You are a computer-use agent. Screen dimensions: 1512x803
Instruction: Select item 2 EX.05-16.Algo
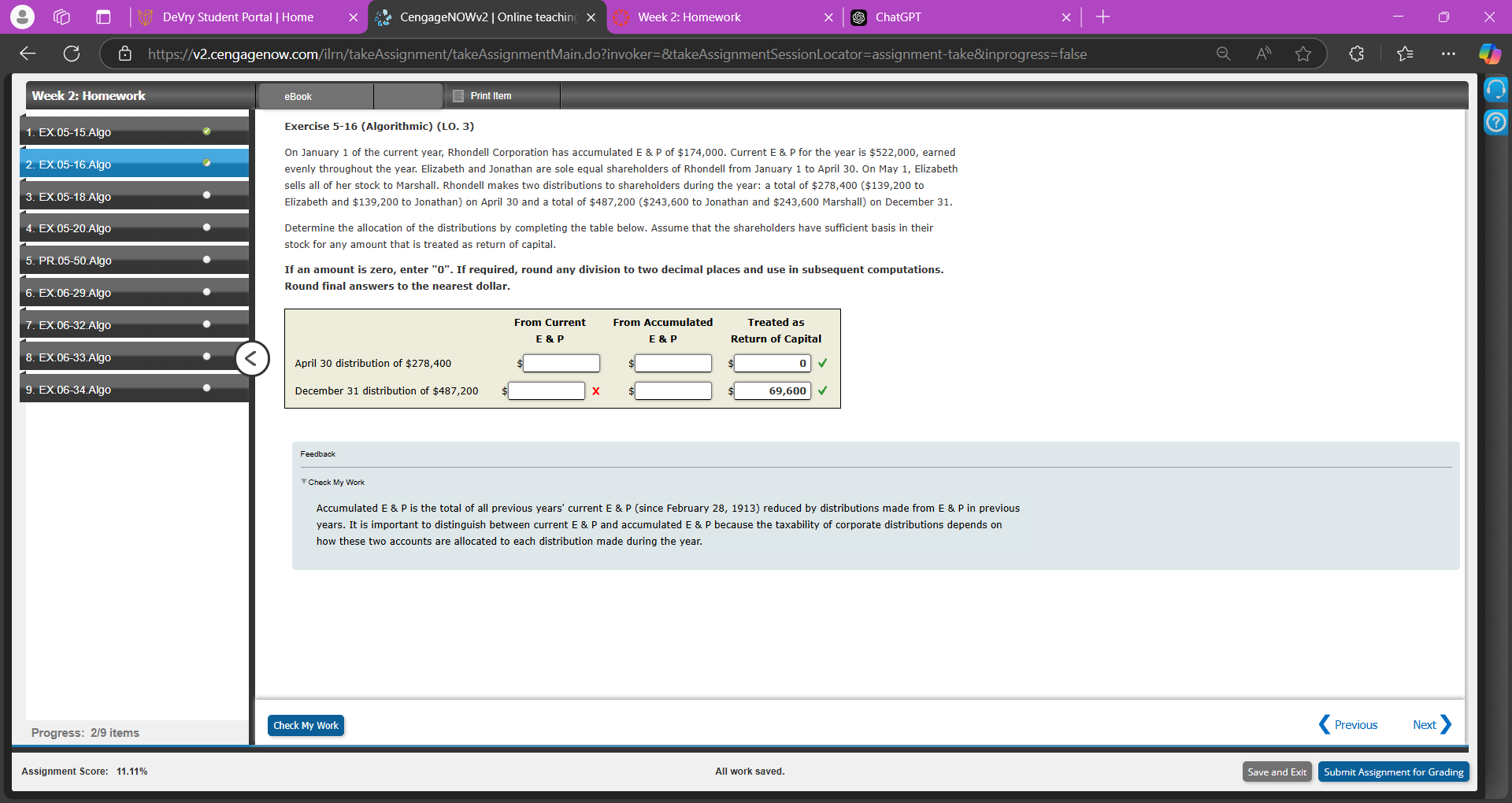click(134, 164)
